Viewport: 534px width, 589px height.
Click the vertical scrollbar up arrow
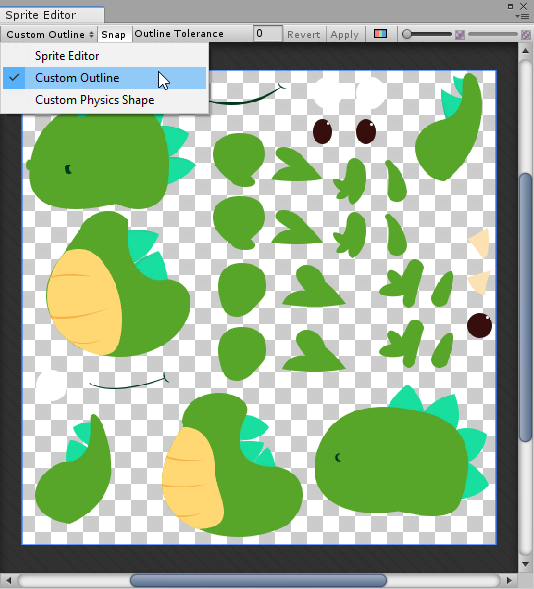tap(525, 50)
